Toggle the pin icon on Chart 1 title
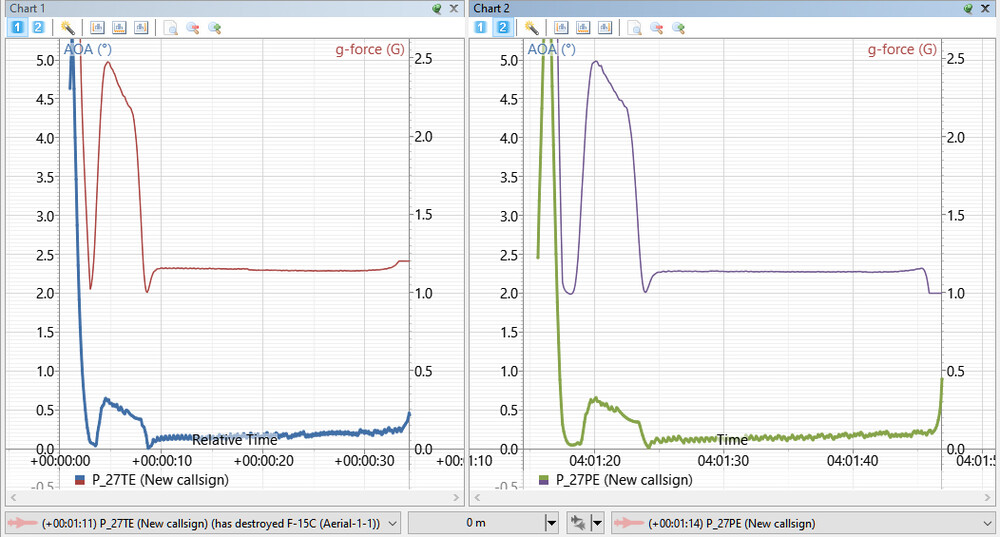1000x537 pixels. coord(437,8)
